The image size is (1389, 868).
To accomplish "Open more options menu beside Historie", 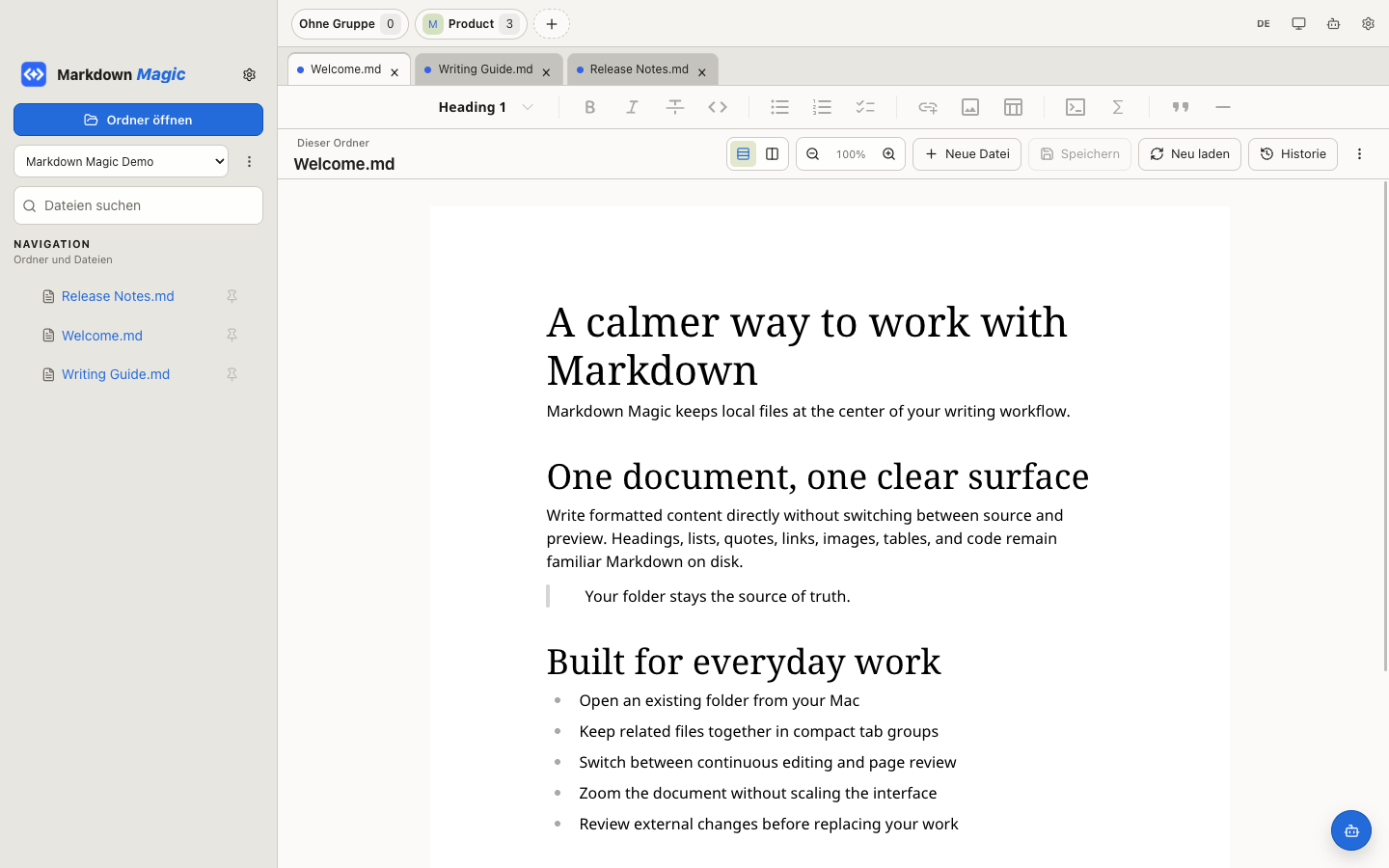I will 1359,154.
